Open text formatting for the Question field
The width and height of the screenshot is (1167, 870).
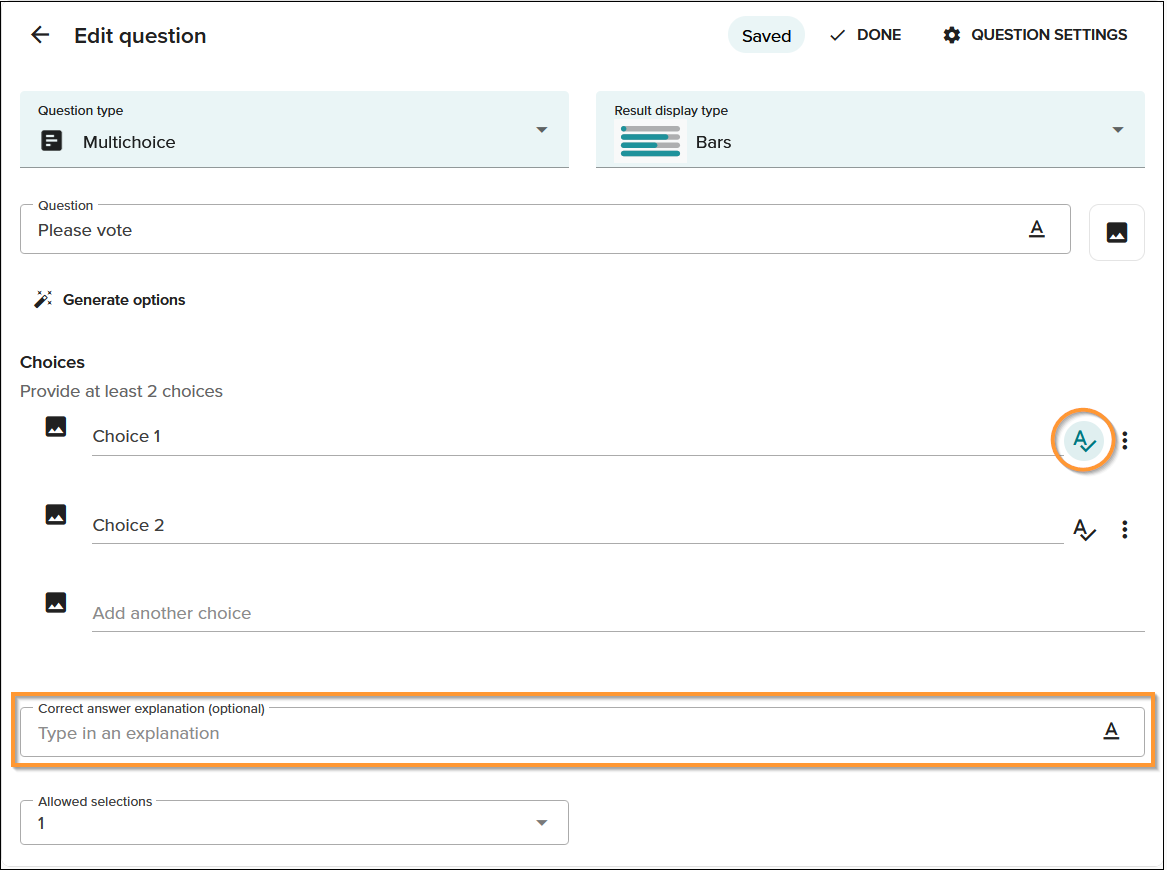pos(1036,229)
